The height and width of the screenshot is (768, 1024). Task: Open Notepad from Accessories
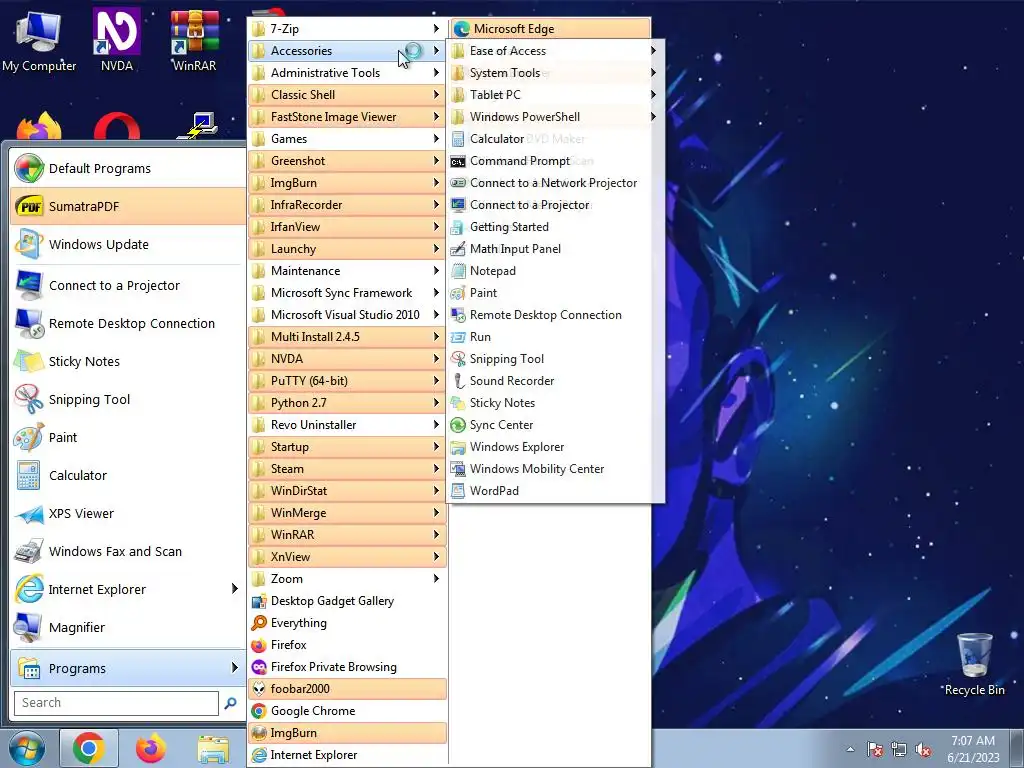[555, 270]
